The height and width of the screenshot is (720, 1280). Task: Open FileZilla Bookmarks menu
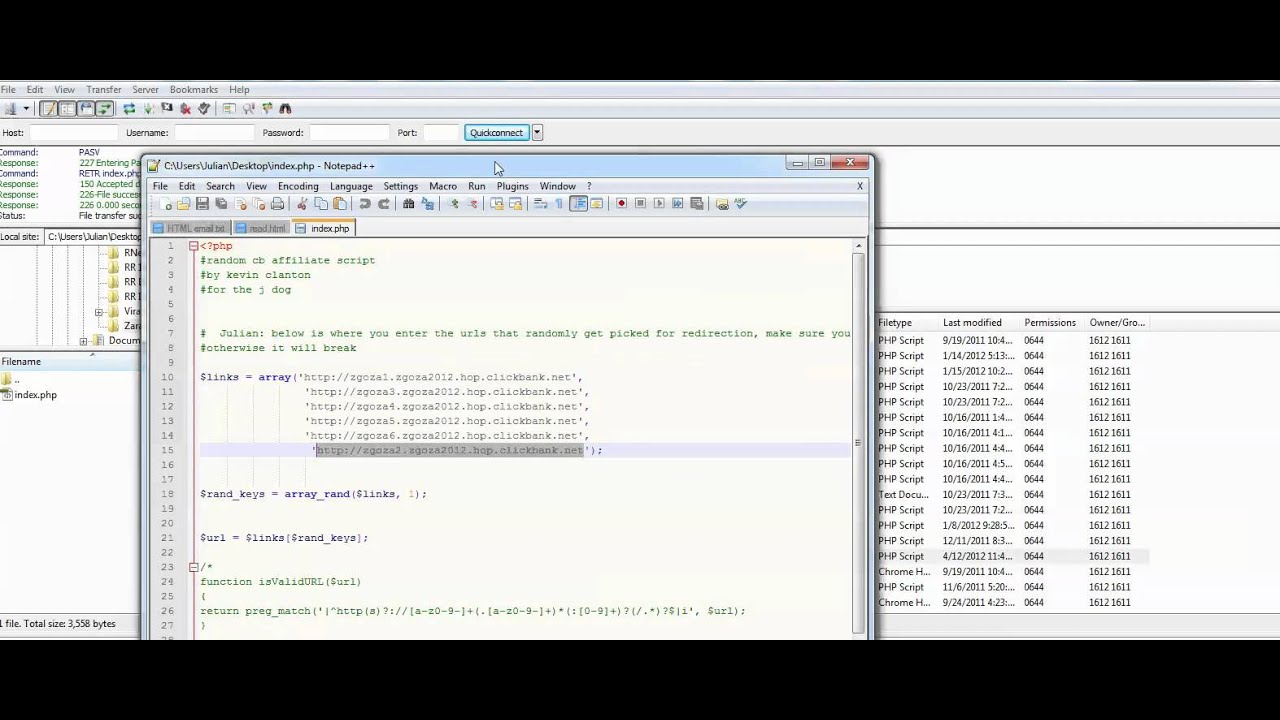pos(194,90)
